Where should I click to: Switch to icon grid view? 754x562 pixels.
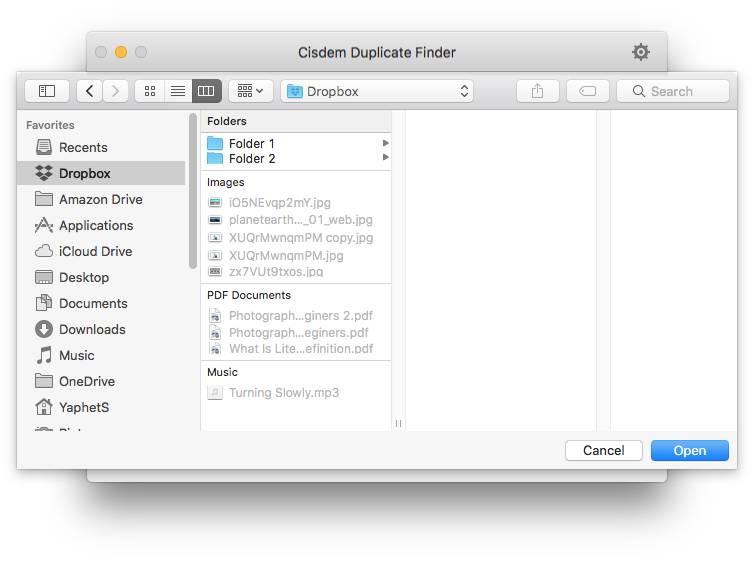(150, 91)
